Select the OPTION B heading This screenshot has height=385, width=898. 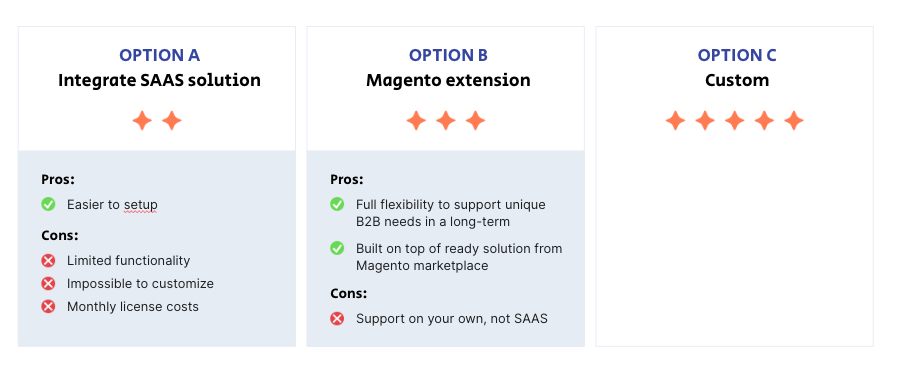pos(448,55)
